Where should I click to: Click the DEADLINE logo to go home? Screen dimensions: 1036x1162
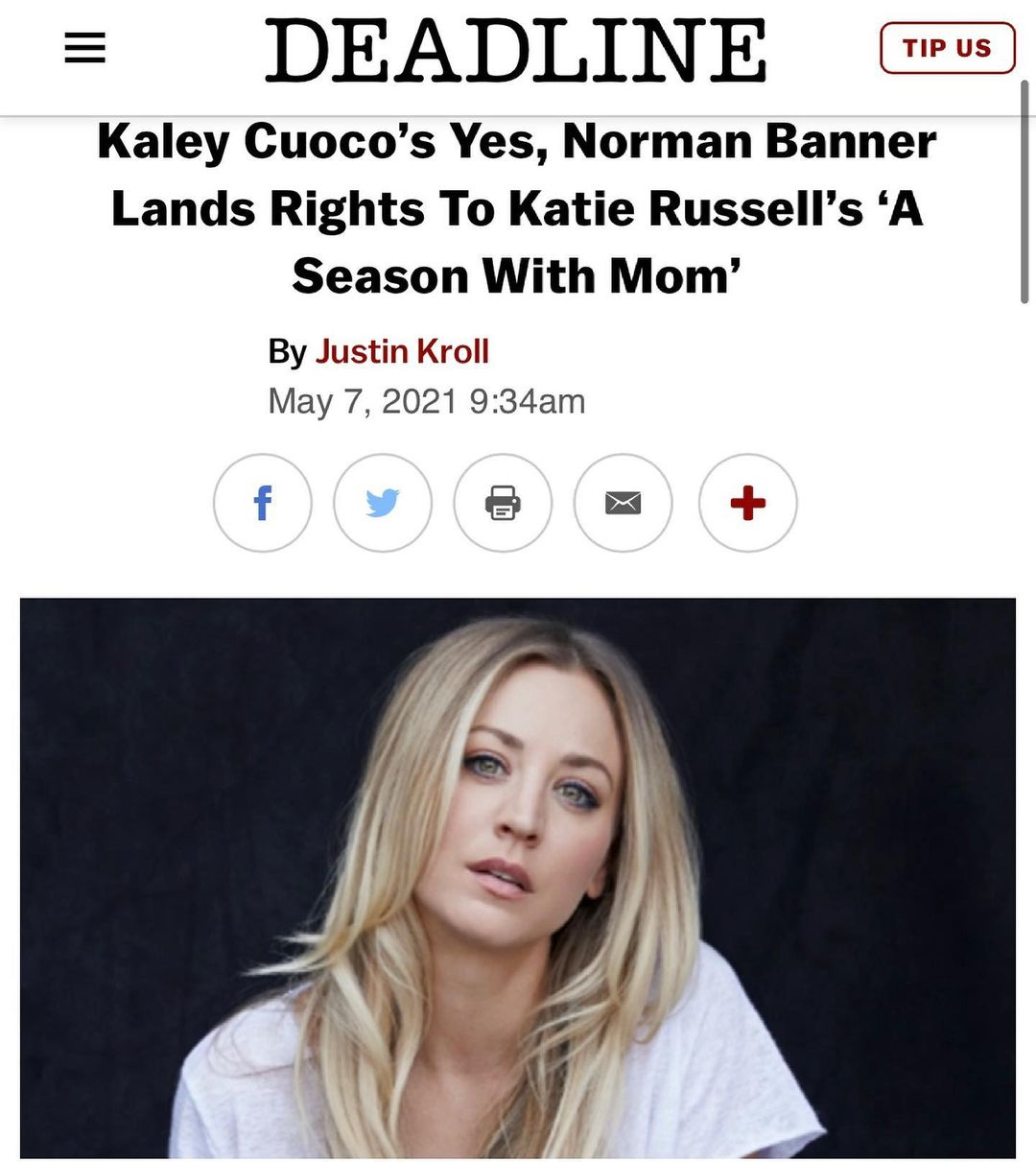[x=516, y=50]
